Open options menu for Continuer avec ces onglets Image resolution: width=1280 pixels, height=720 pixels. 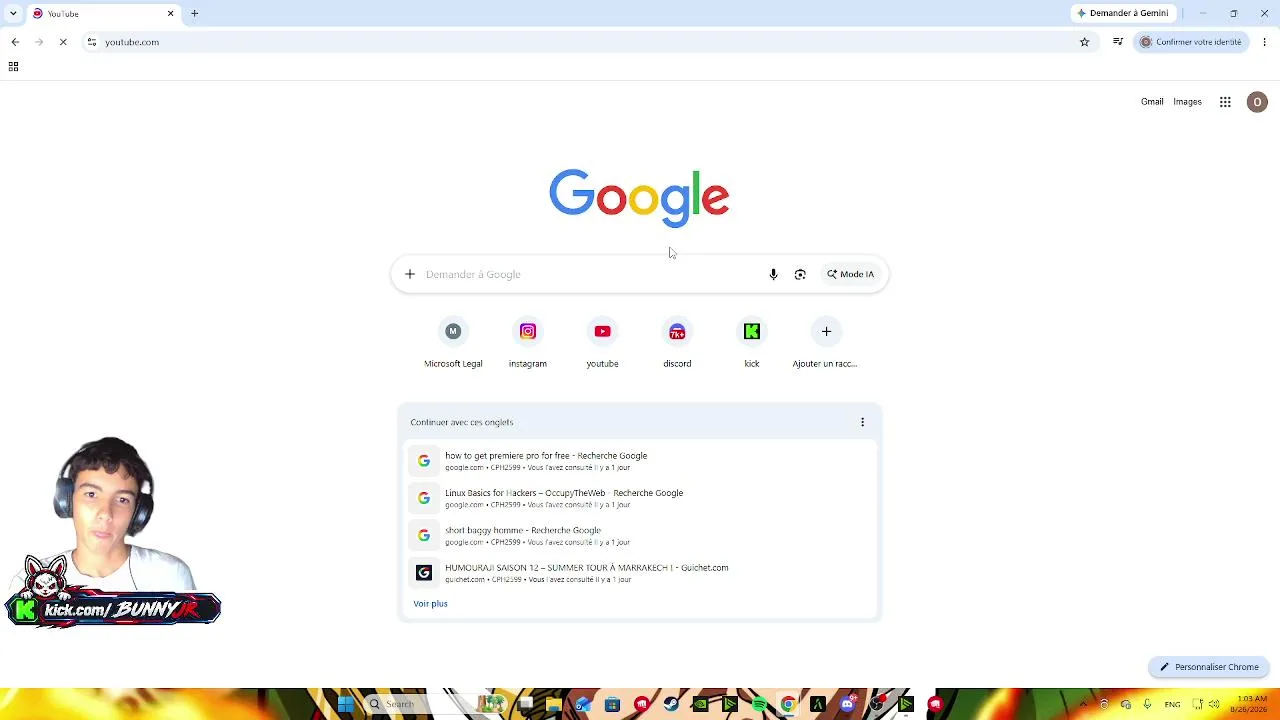click(862, 422)
